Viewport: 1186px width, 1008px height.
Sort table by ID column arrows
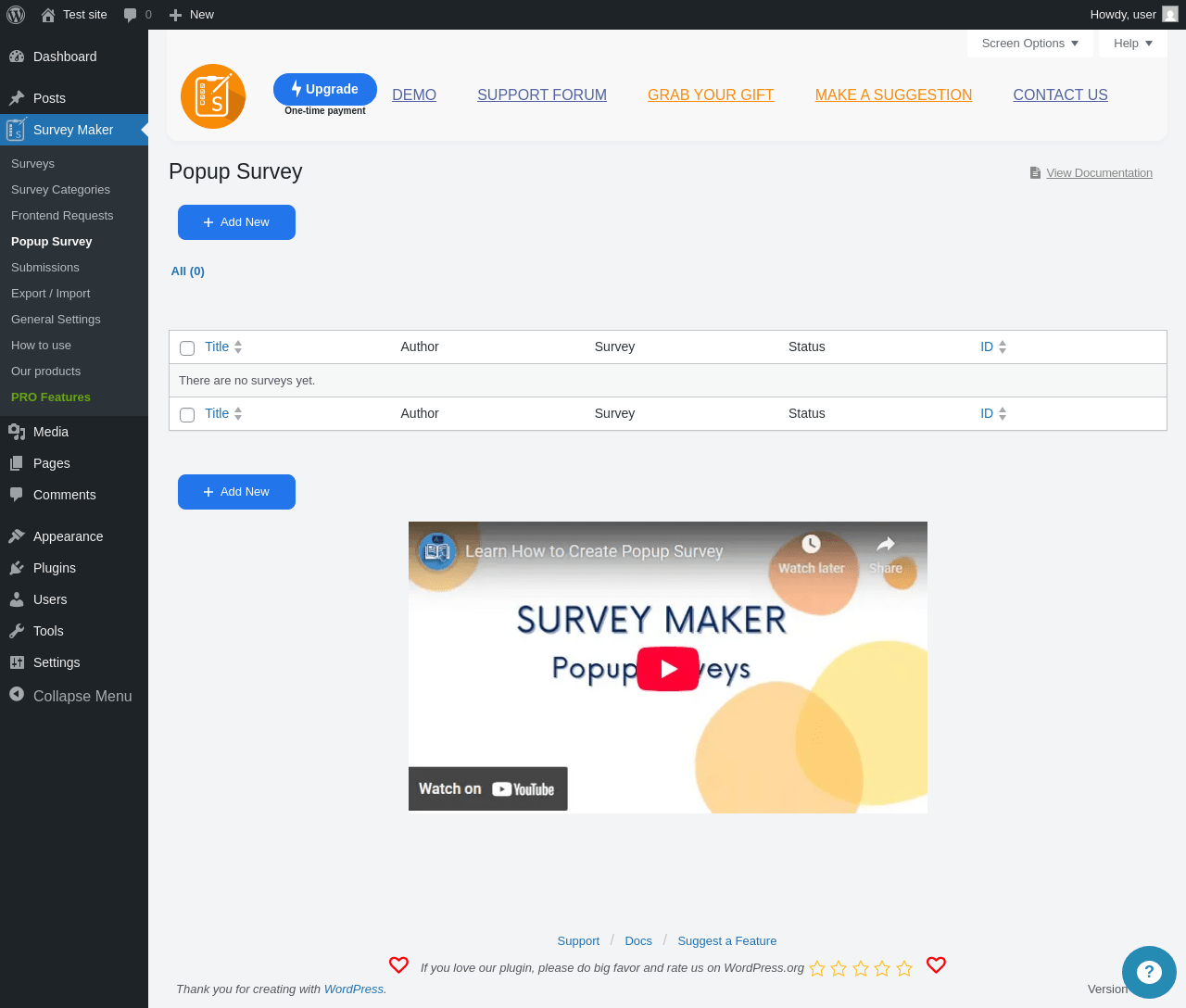tap(1003, 346)
